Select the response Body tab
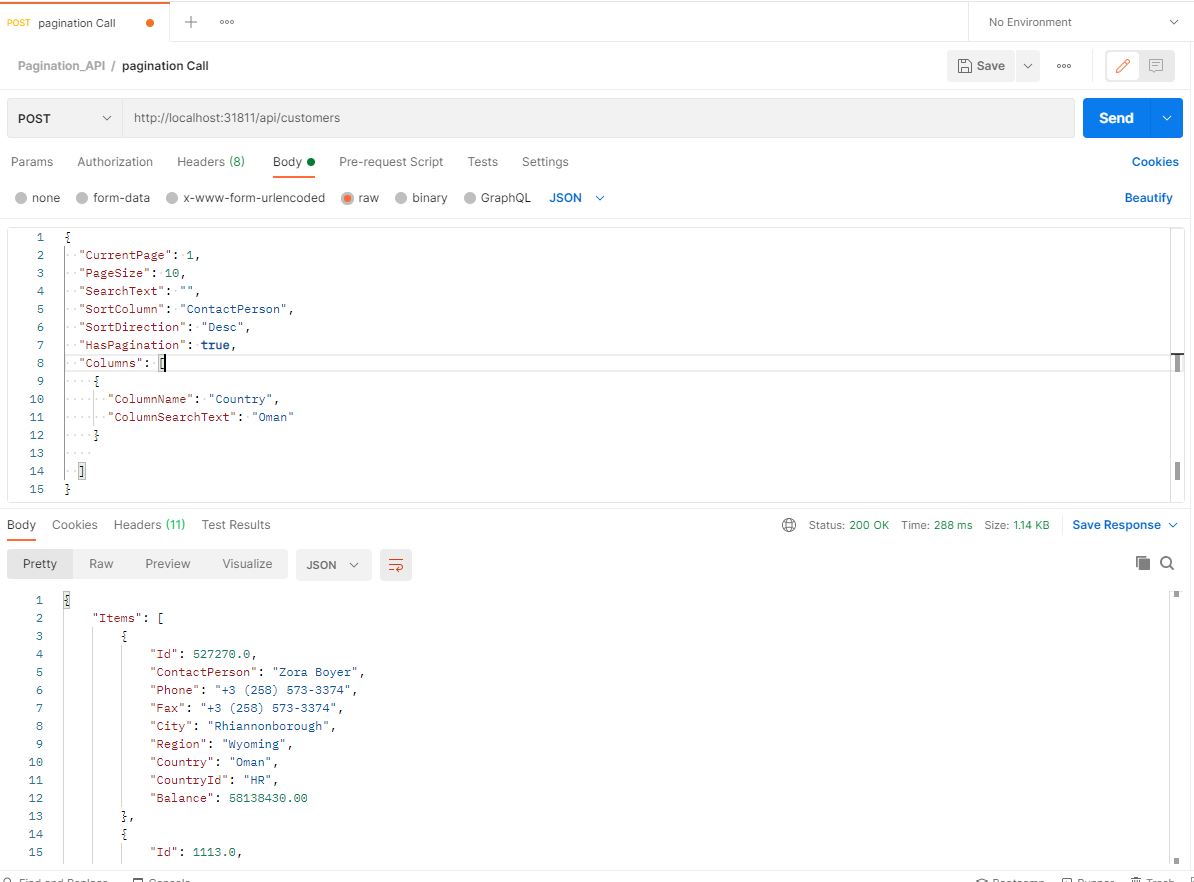This screenshot has width=1194, height=882. 21,525
